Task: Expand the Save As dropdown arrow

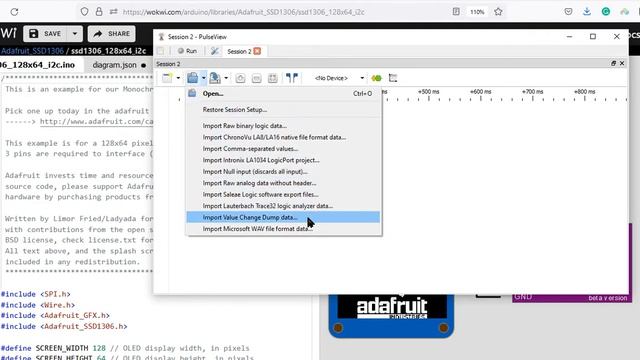Action: click(x=226, y=78)
